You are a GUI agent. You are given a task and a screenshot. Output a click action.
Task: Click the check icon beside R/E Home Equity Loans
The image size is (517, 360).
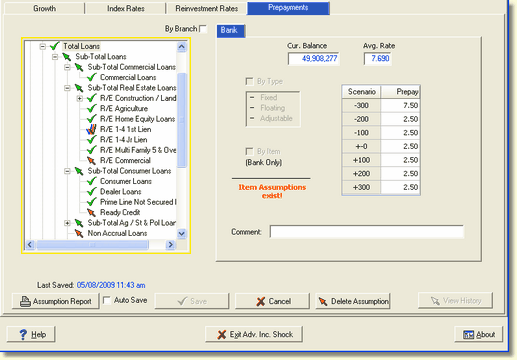point(92,119)
